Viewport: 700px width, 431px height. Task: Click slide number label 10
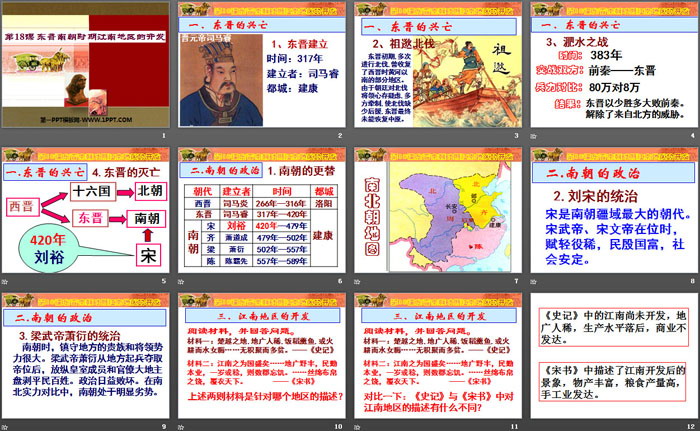(338, 427)
